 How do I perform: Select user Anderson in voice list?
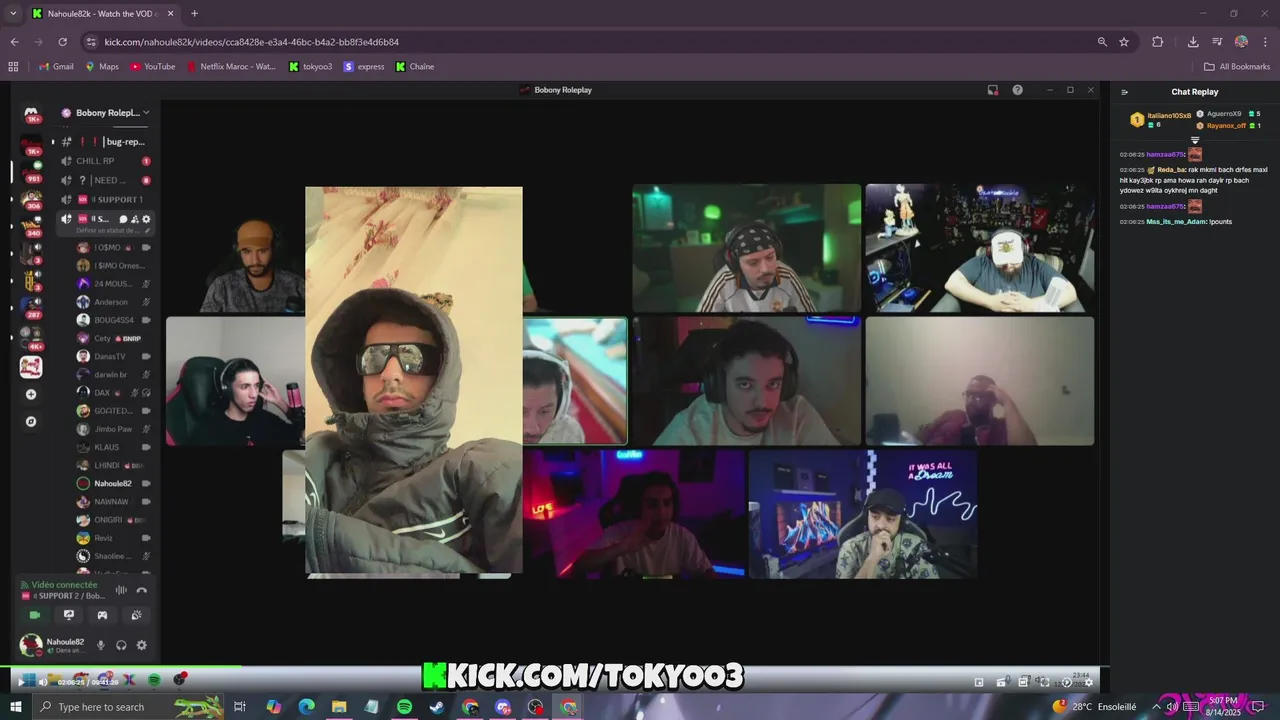113,302
